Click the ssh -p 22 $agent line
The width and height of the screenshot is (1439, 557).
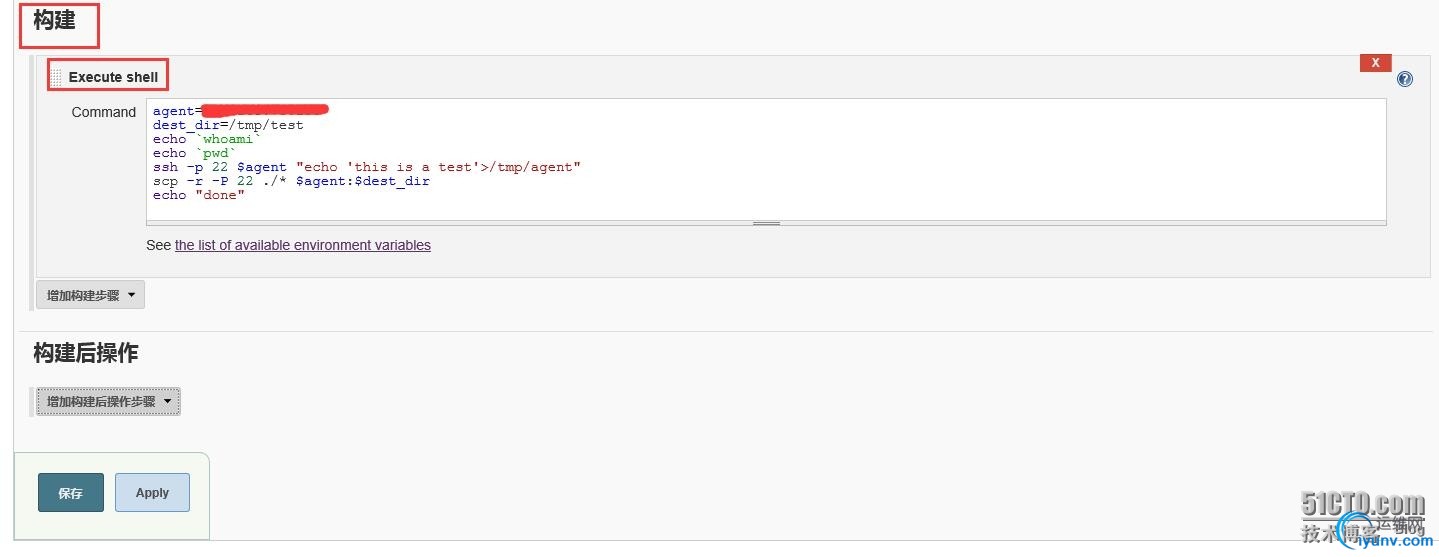[366, 167]
